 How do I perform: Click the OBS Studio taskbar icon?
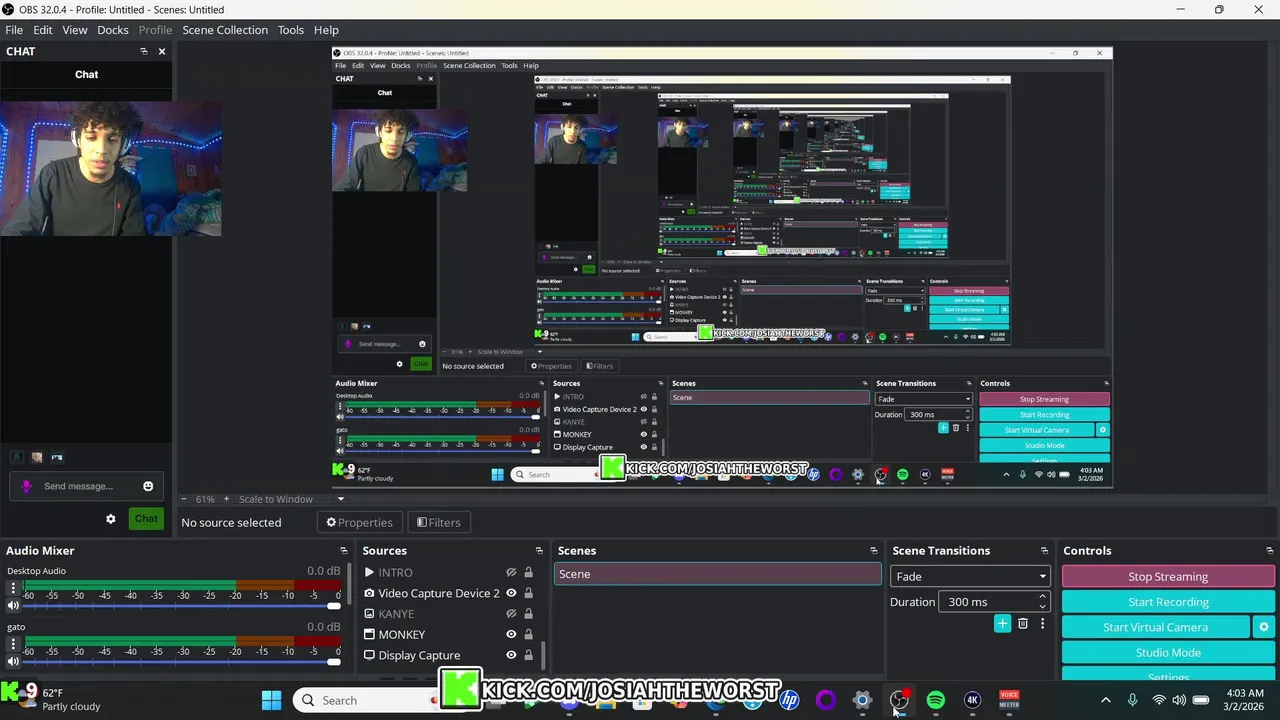(x=900, y=700)
